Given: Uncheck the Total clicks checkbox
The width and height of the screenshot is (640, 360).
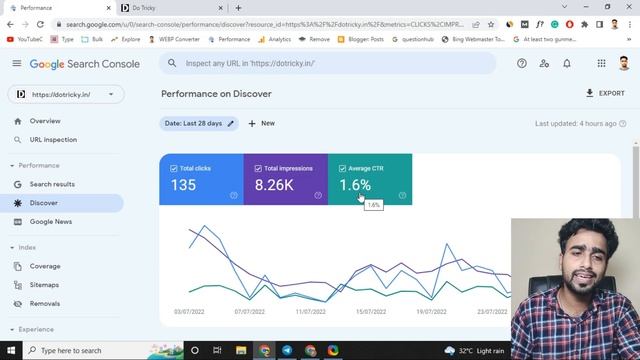Looking at the screenshot, I should [x=173, y=168].
